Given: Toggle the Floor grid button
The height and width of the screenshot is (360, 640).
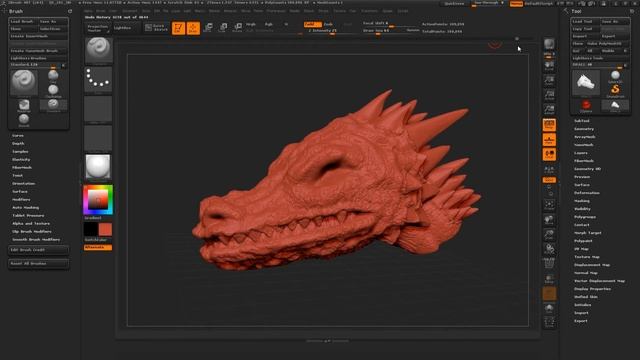Looking at the screenshot, I should [549, 140].
